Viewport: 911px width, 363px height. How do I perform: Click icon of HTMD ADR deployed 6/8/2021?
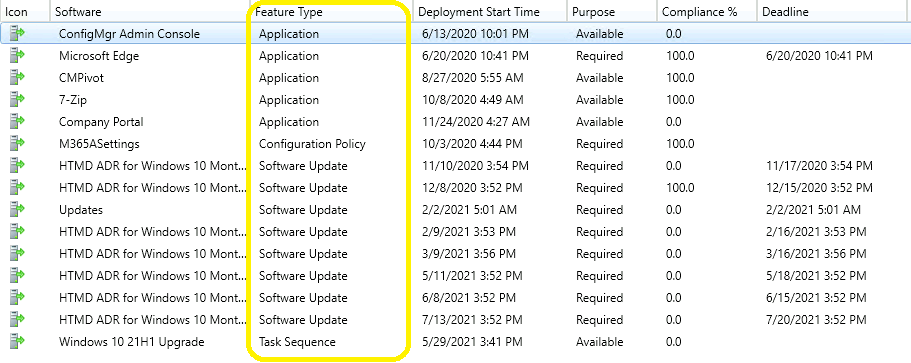tap(17, 297)
